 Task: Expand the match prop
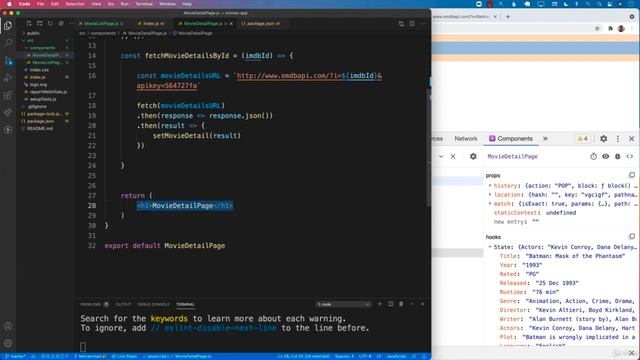490,204
